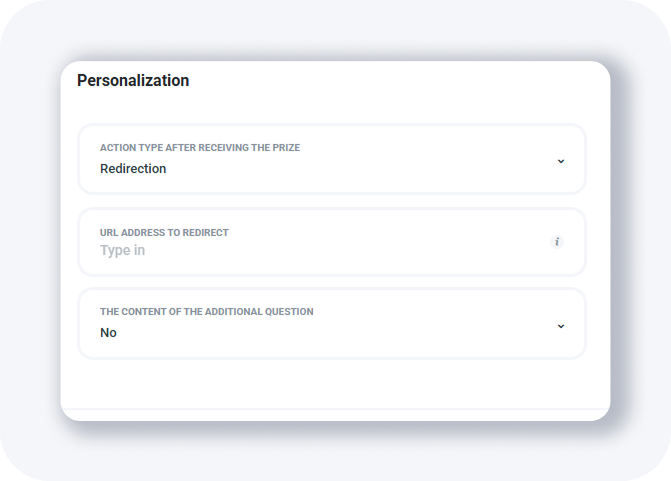Show the redirect URL help tooltip
This screenshot has width=671, height=481.
pyautogui.click(x=557, y=242)
